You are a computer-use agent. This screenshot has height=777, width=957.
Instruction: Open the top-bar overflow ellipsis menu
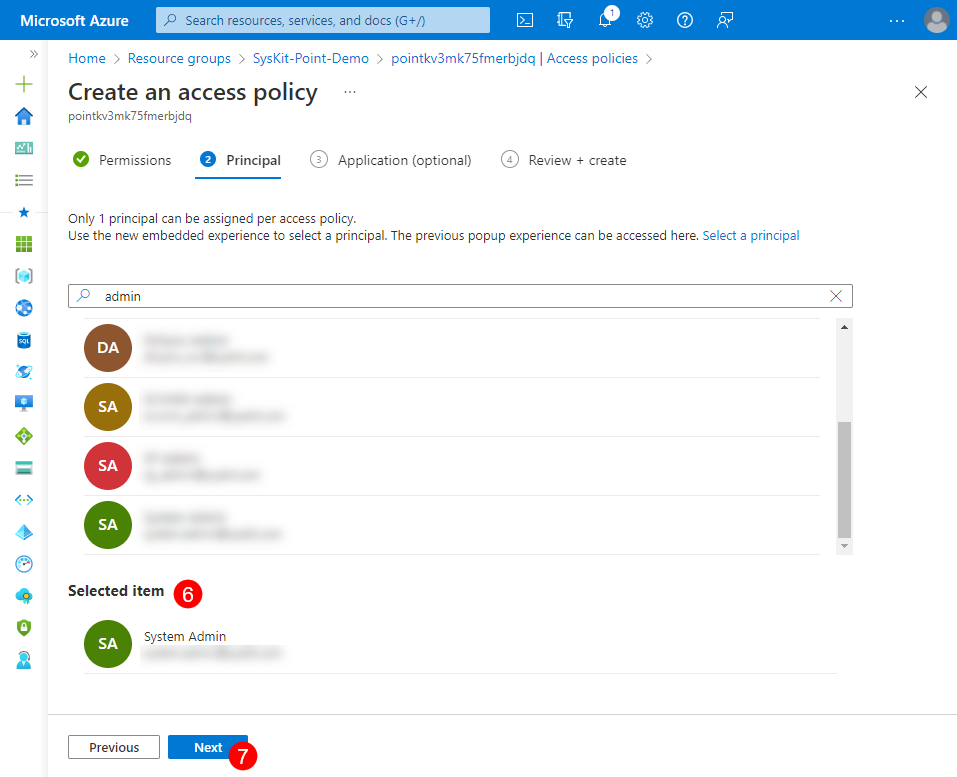[897, 22]
